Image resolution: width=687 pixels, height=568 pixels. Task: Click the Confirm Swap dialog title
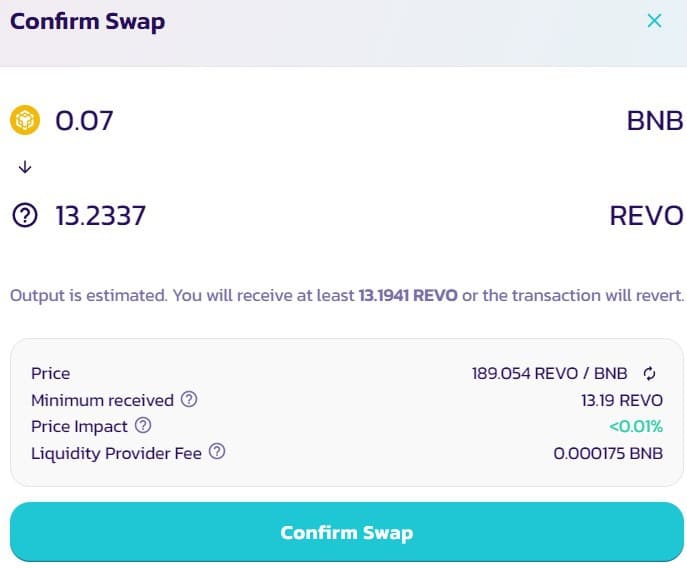coord(88,21)
